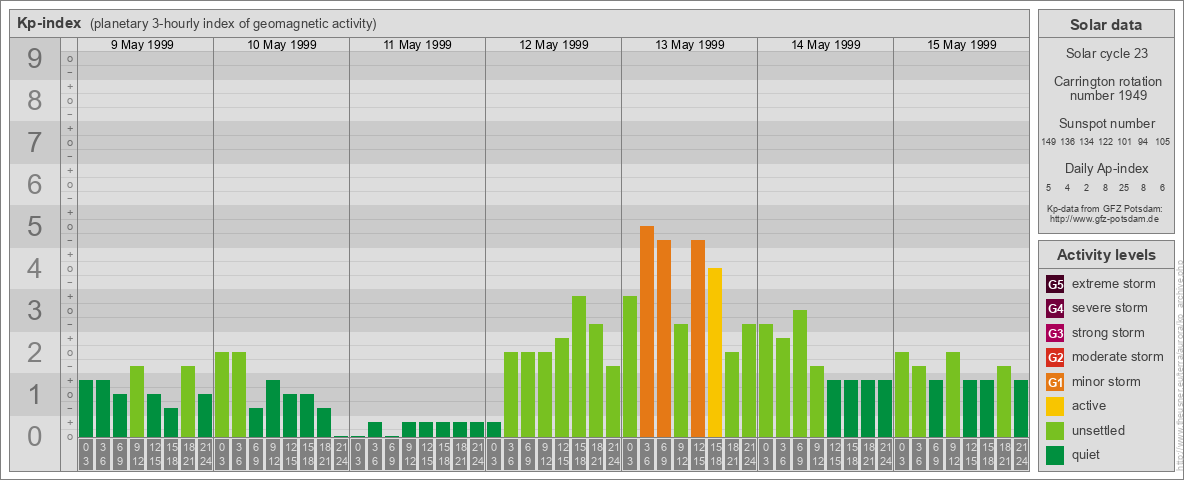Click the 11 May 3-6 small bar
The height and width of the screenshot is (480, 1184).
point(375,429)
